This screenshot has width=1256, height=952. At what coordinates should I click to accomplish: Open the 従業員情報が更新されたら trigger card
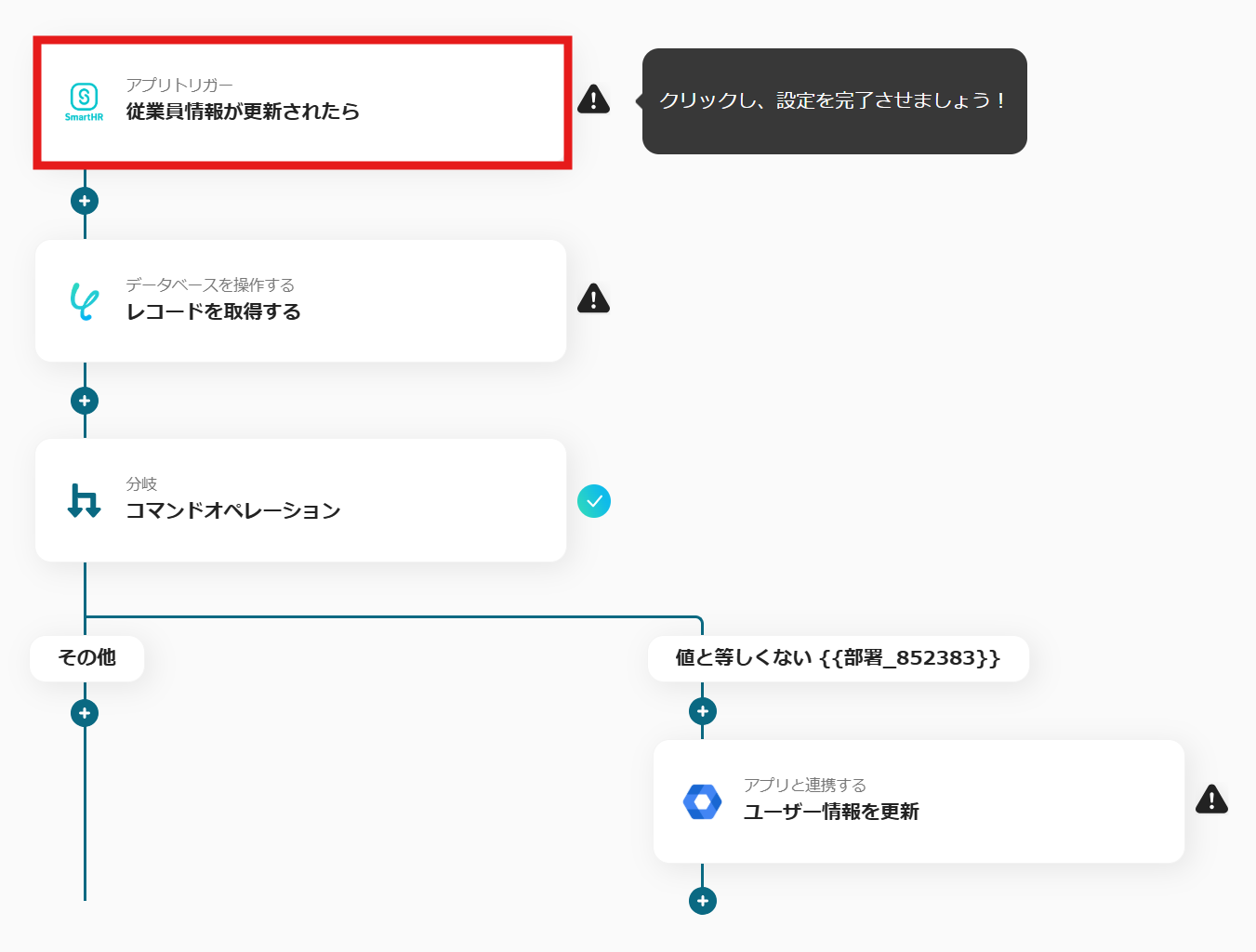(302, 103)
